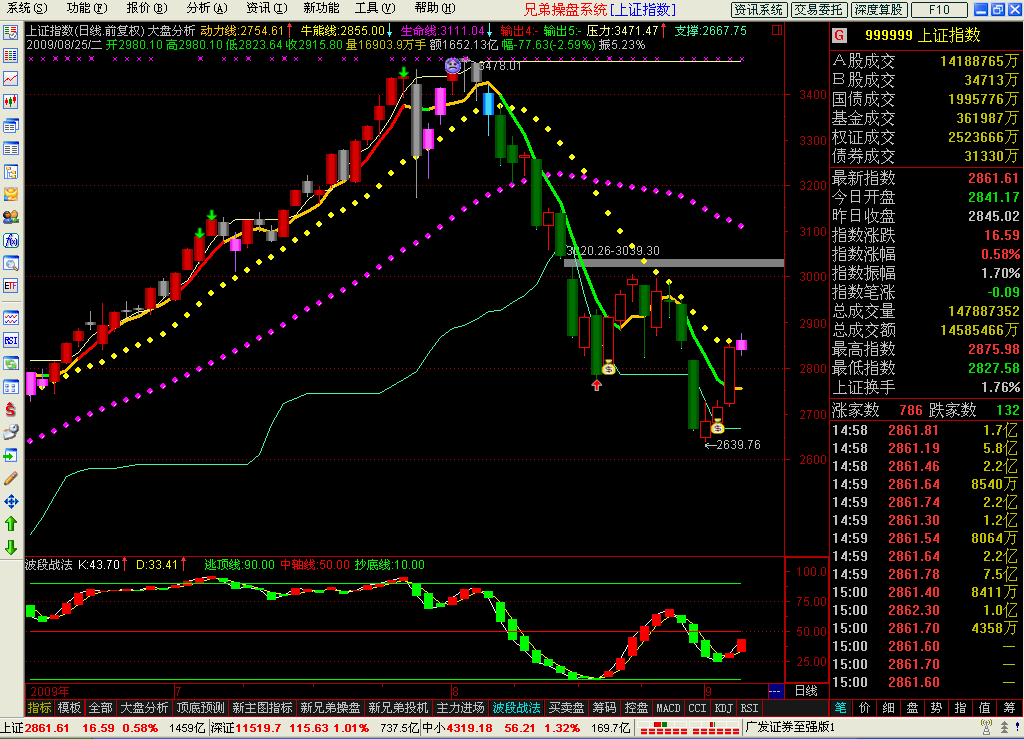This screenshot has width=1024, height=739.
Task: Click the orange phone icon in left toolbar
Action: click(x=10, y=194)
